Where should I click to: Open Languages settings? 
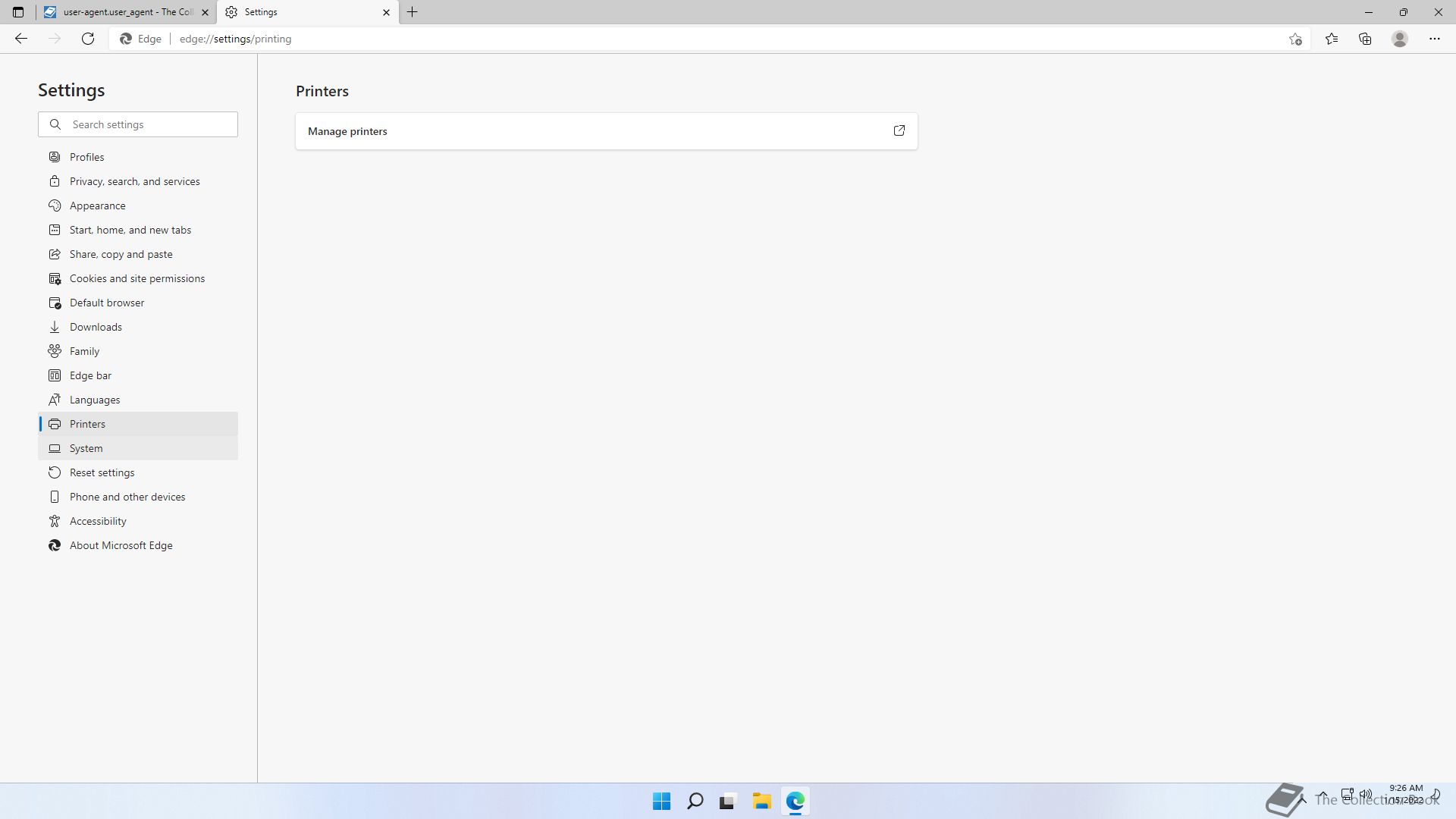(138, 400)
